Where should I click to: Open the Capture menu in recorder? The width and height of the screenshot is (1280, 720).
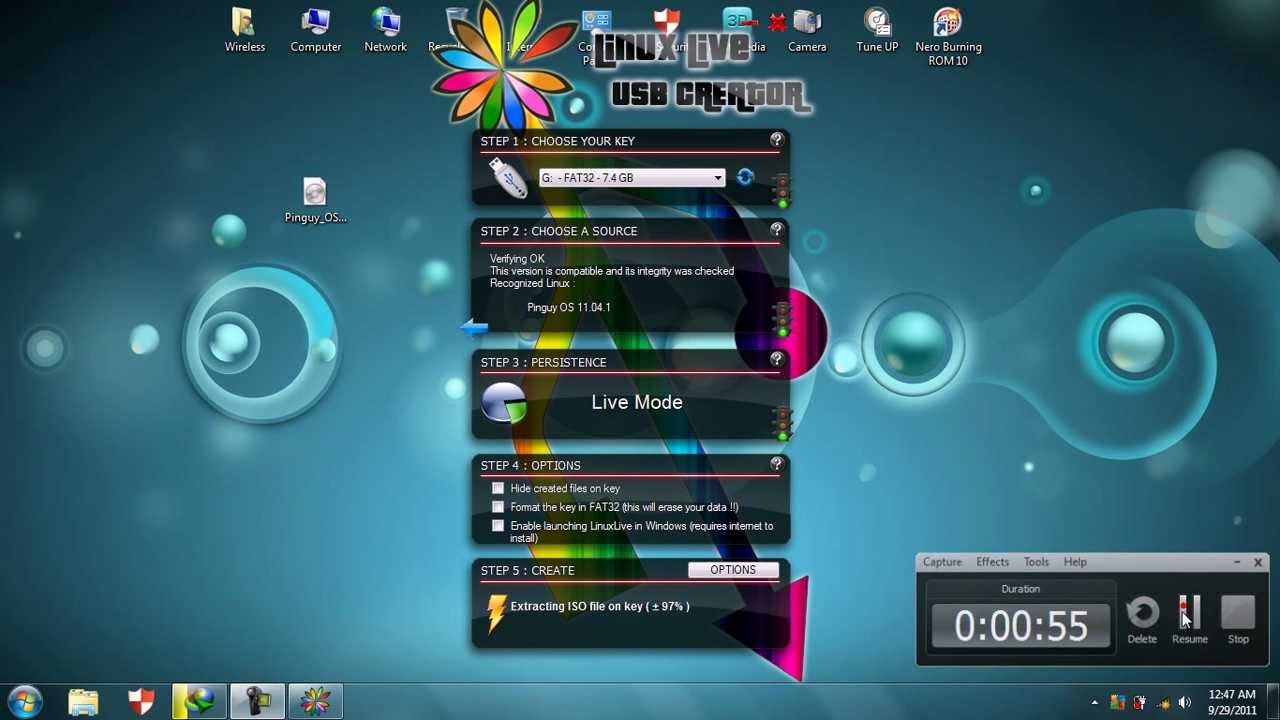point(942,562)
